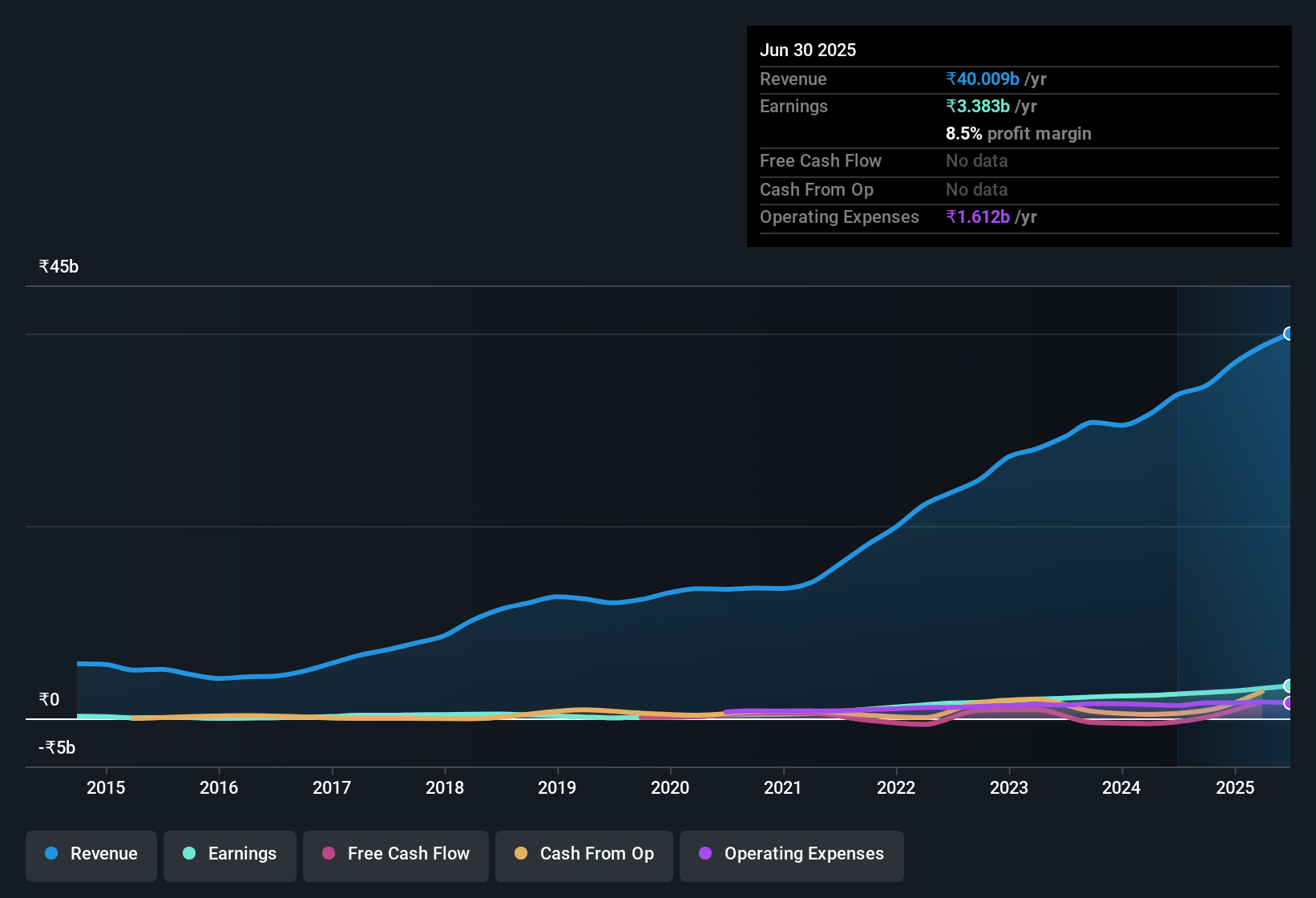Expand the Cash From Op legend item
This screenshot has height=898, width=1316.
[583, 855]
